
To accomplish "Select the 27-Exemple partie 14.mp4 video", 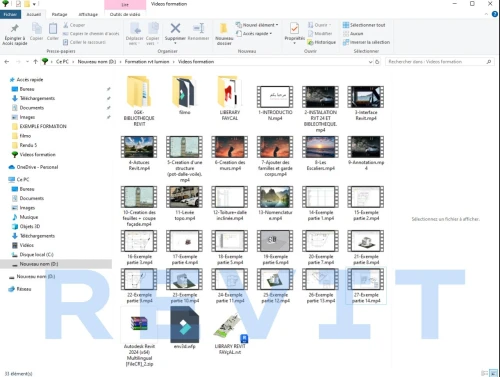I will pos(366,286).
